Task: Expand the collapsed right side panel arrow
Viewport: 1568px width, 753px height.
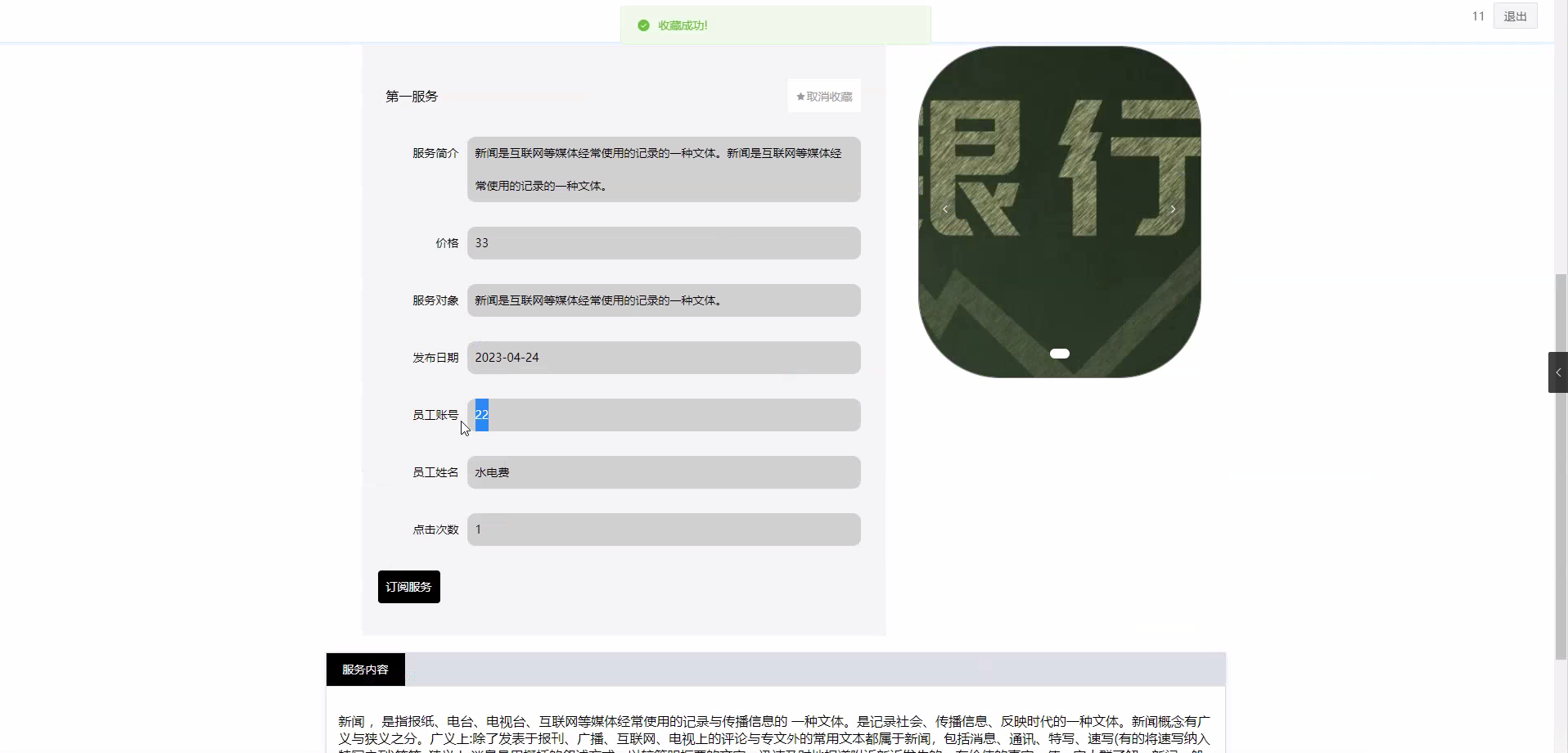Action: point(1557,372)
